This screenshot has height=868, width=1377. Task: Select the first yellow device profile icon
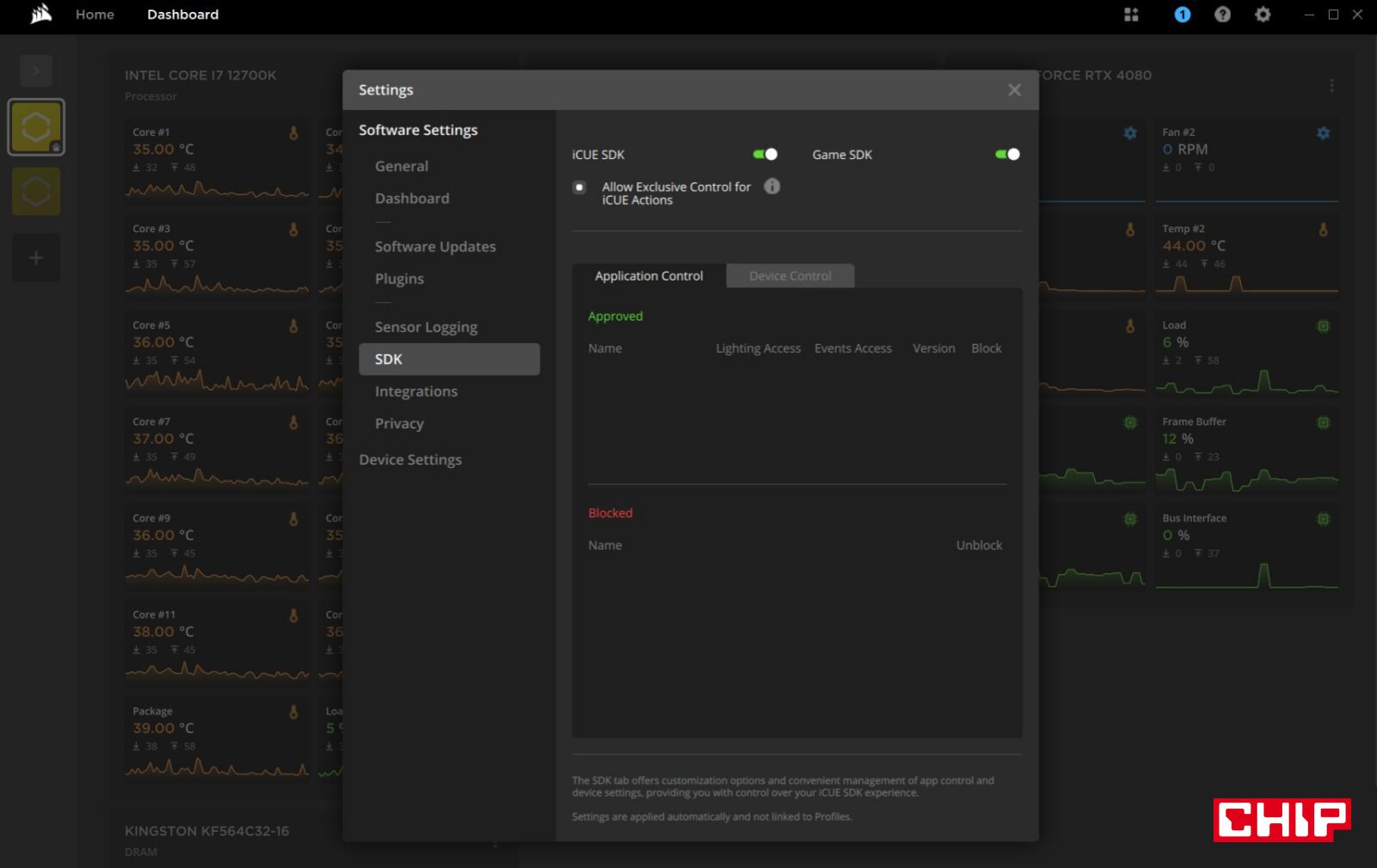point(36,127)
